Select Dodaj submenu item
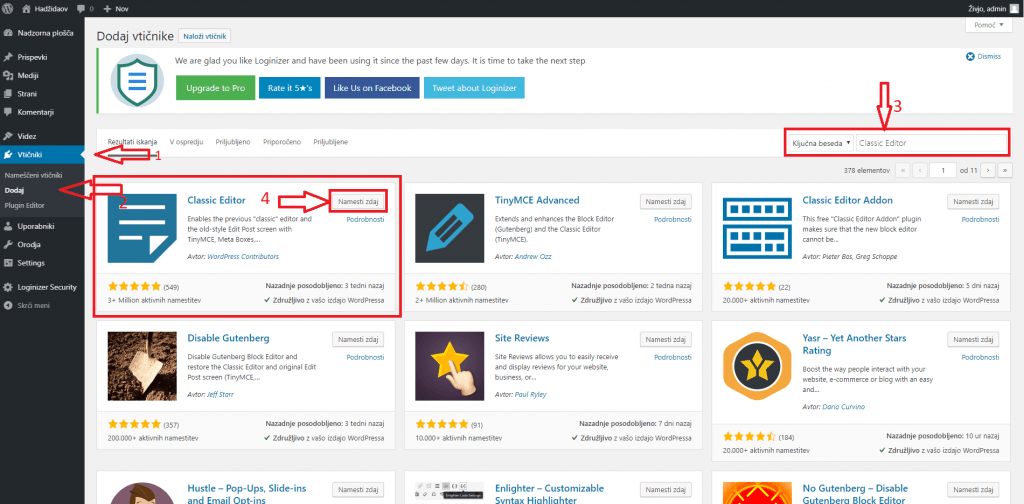Viewport: 1024px width, 504px height. [14, 191]
